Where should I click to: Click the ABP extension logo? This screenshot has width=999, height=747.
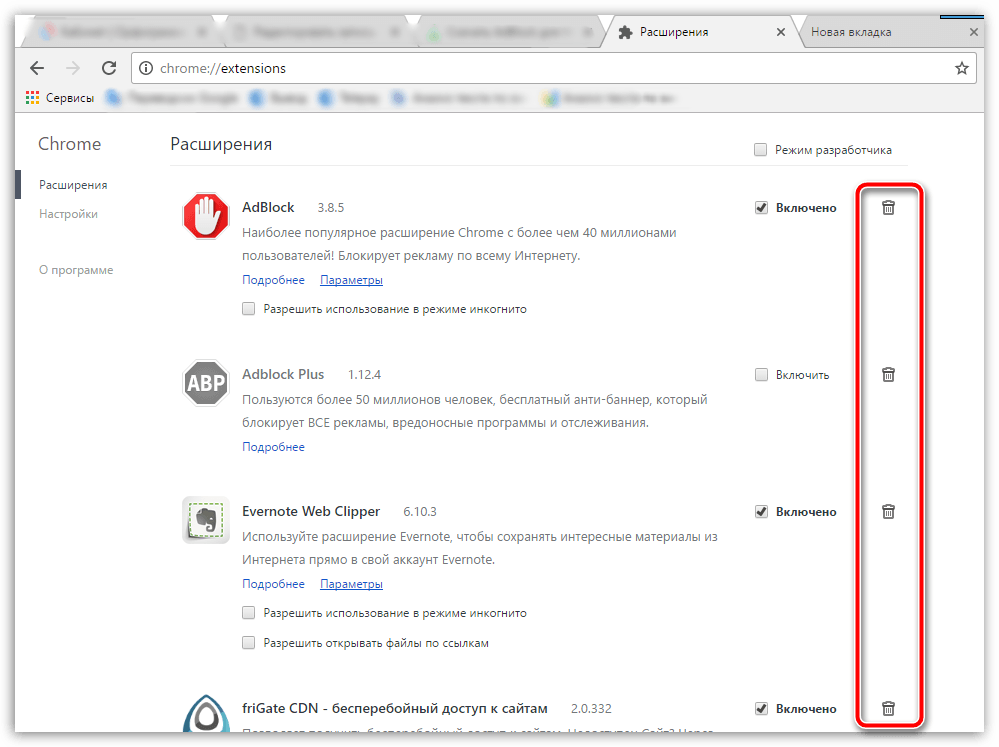pos(206,383)
